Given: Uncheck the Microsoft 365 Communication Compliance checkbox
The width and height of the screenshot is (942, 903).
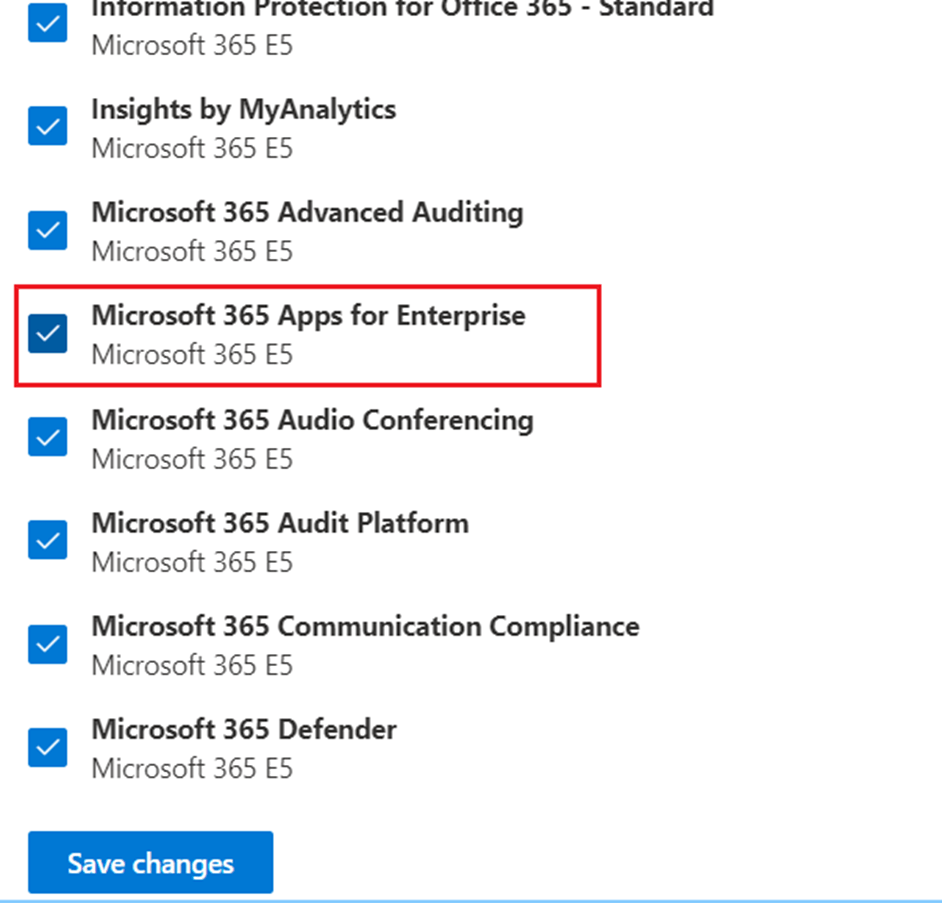Looking at the screenshot, I should (x=47, y=644).
